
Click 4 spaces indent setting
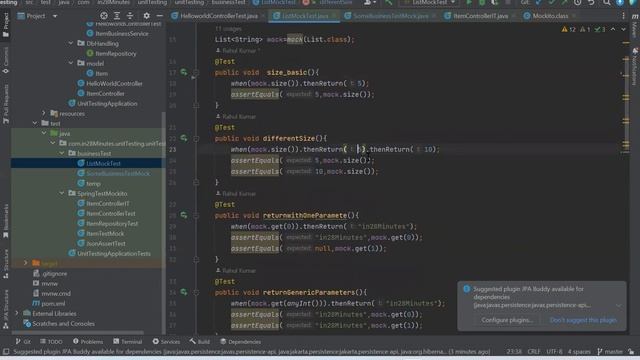579,351
